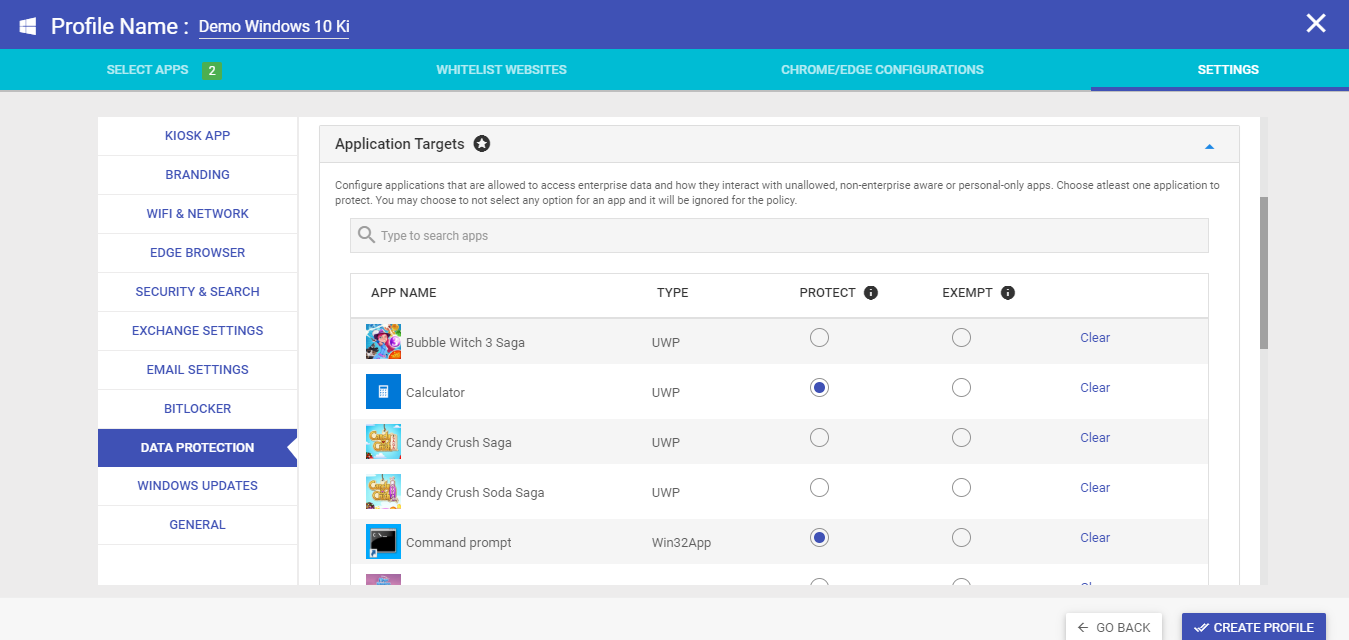1349x640 pixels.
Task: Click the Bubble Witch 3 Saga name text
Action: point(465,343)
